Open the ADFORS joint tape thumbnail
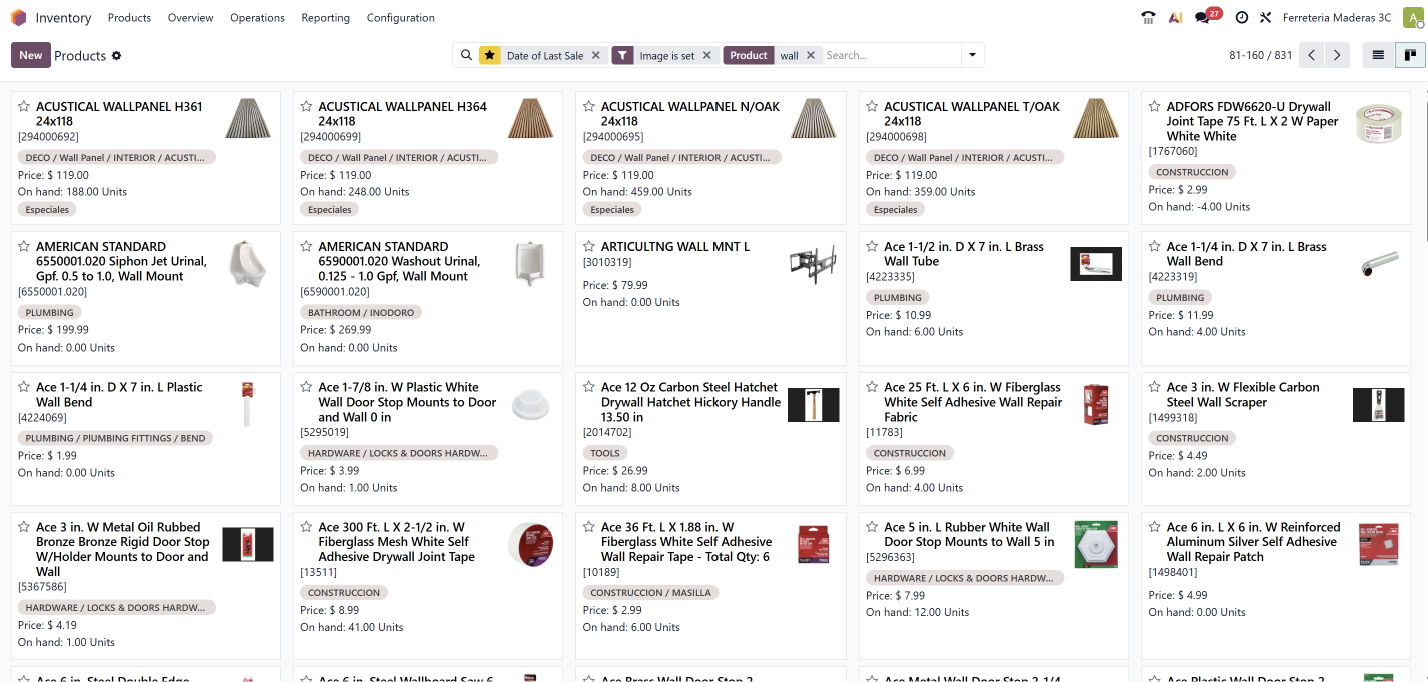Image resolution: width=1428 pixels, height=682 pixels. click(1378, 124)
